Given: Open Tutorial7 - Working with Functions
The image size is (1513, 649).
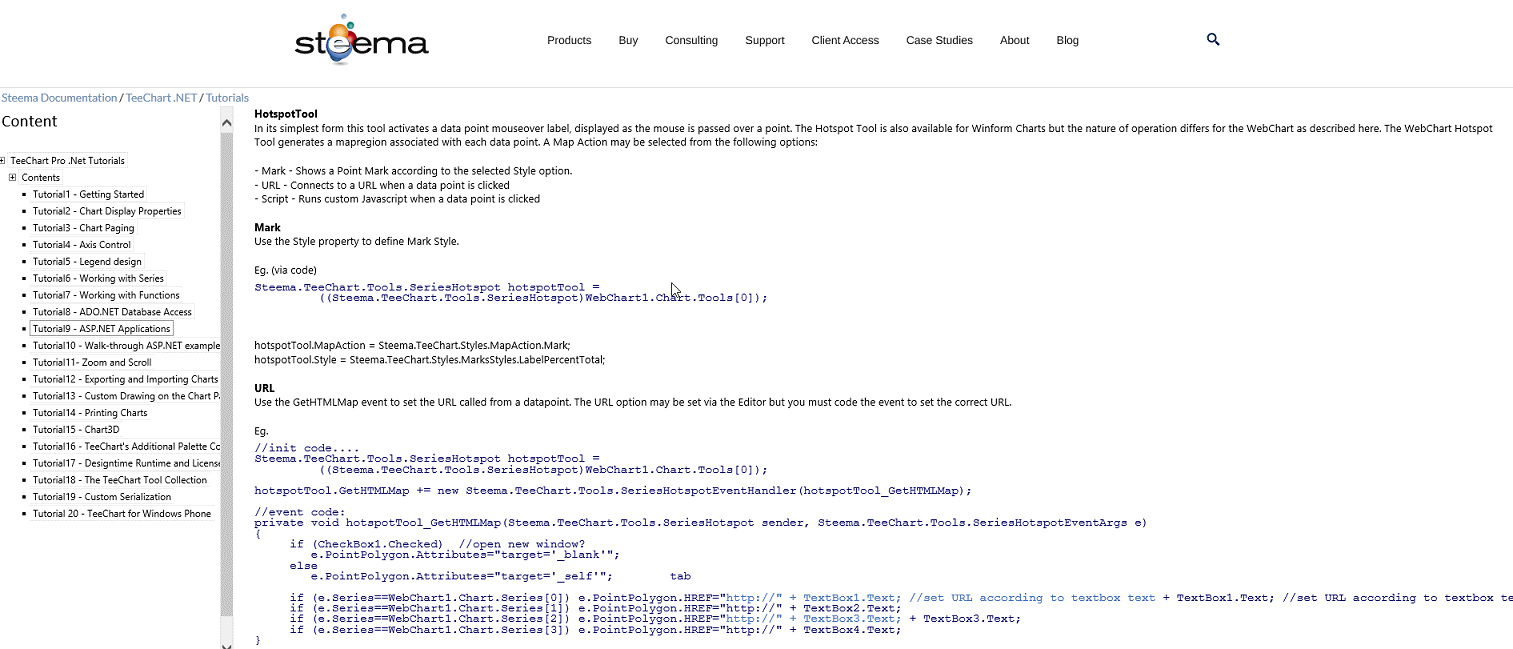Looking at the screenshot, I should 106,295.
